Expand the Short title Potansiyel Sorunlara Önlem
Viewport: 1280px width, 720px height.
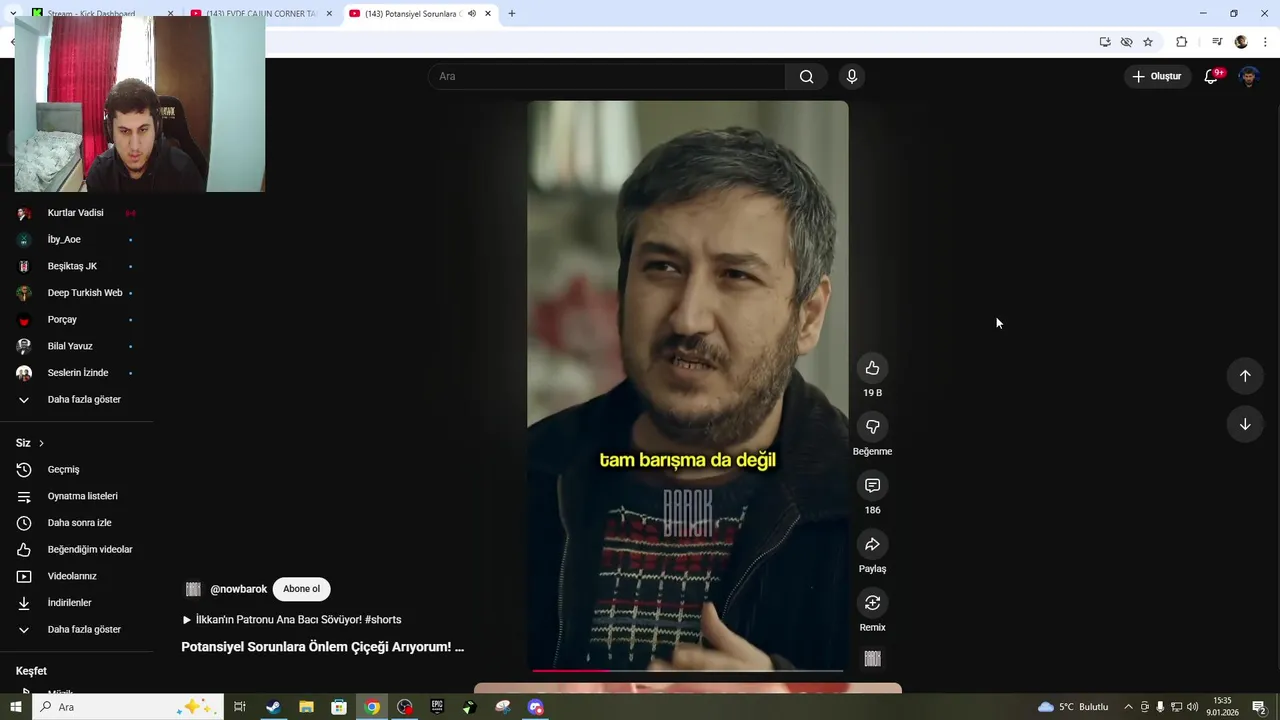tap(322, 647)
